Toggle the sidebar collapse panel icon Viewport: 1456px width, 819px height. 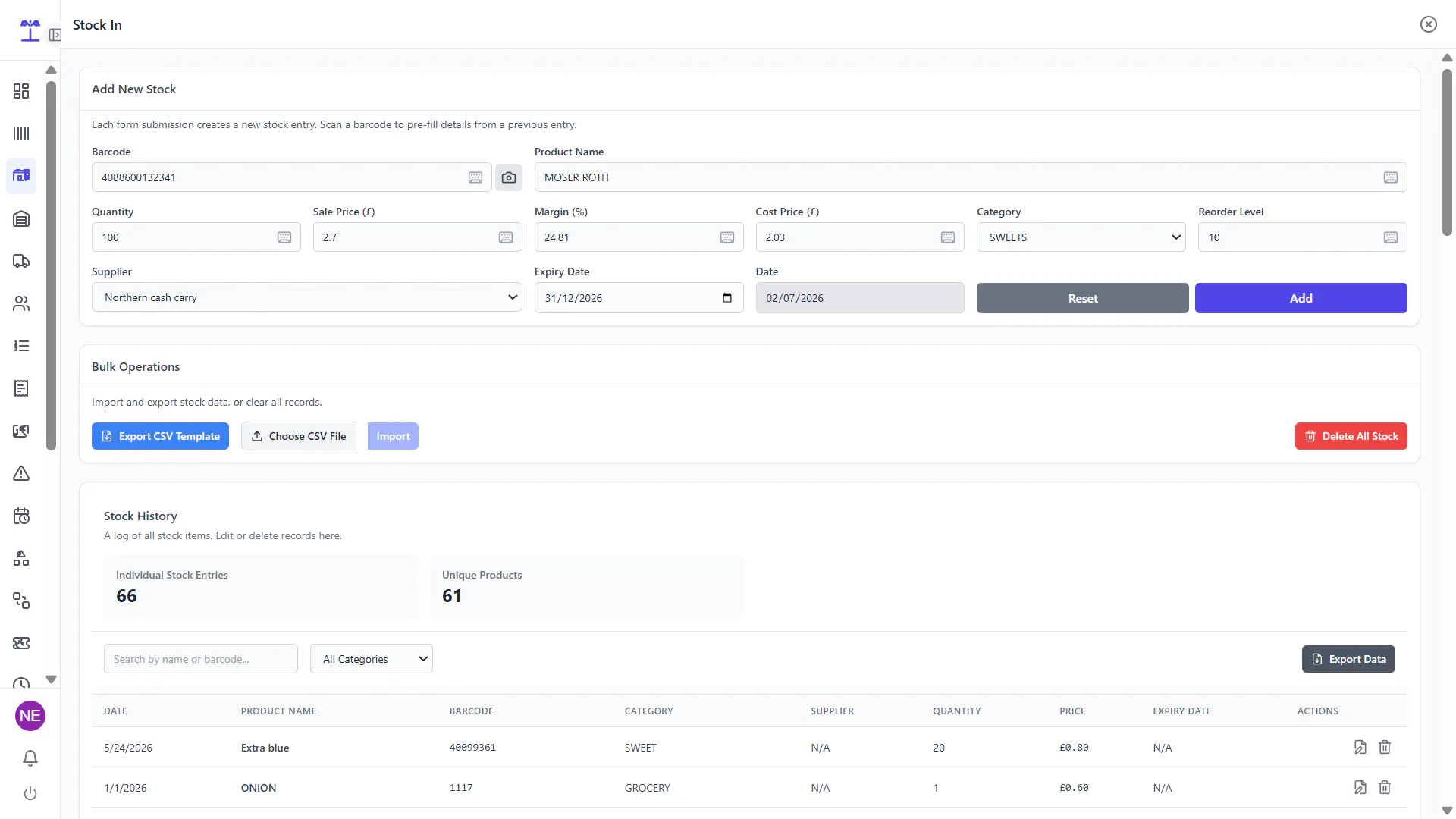(x=55, y=35)
